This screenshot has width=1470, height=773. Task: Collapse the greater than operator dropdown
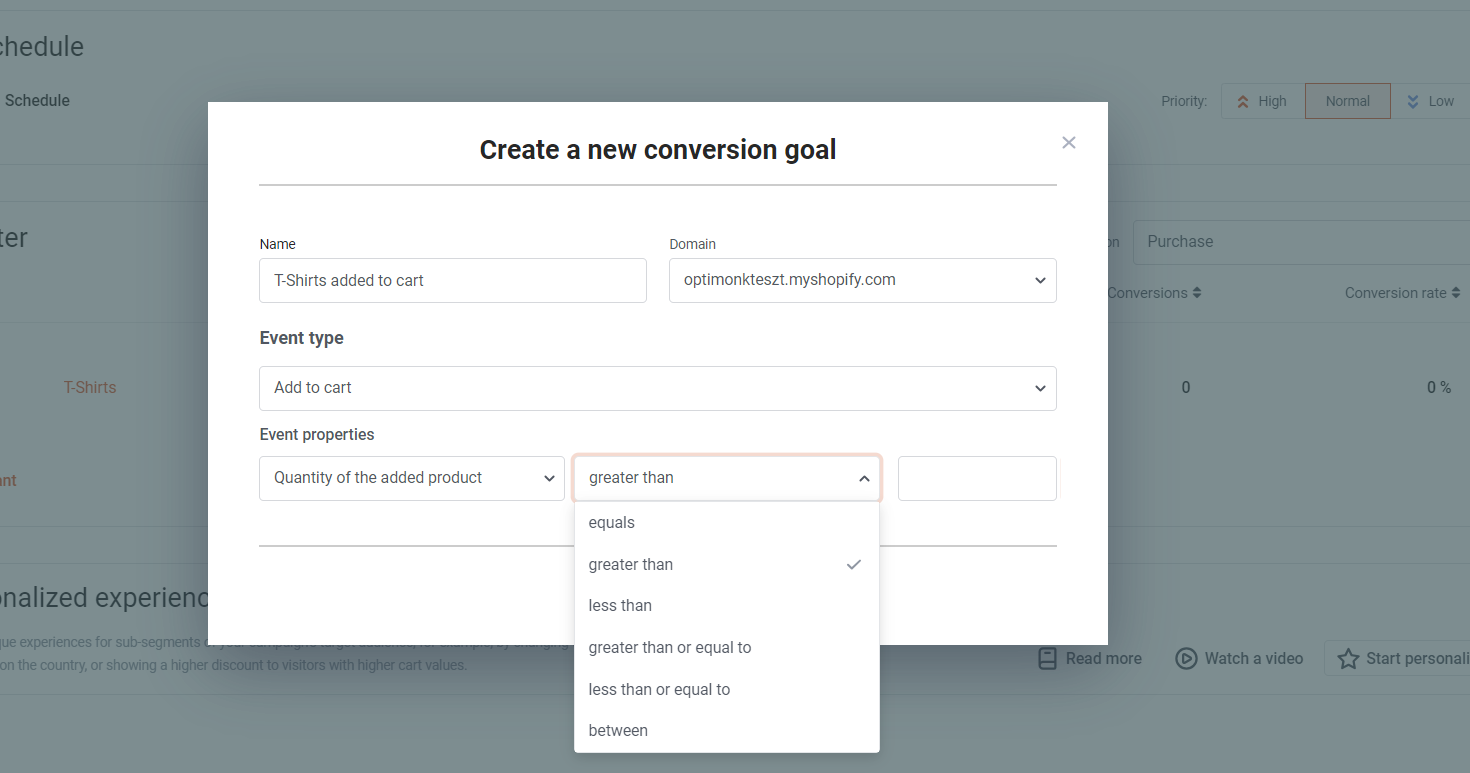click(x=727, y=478)
